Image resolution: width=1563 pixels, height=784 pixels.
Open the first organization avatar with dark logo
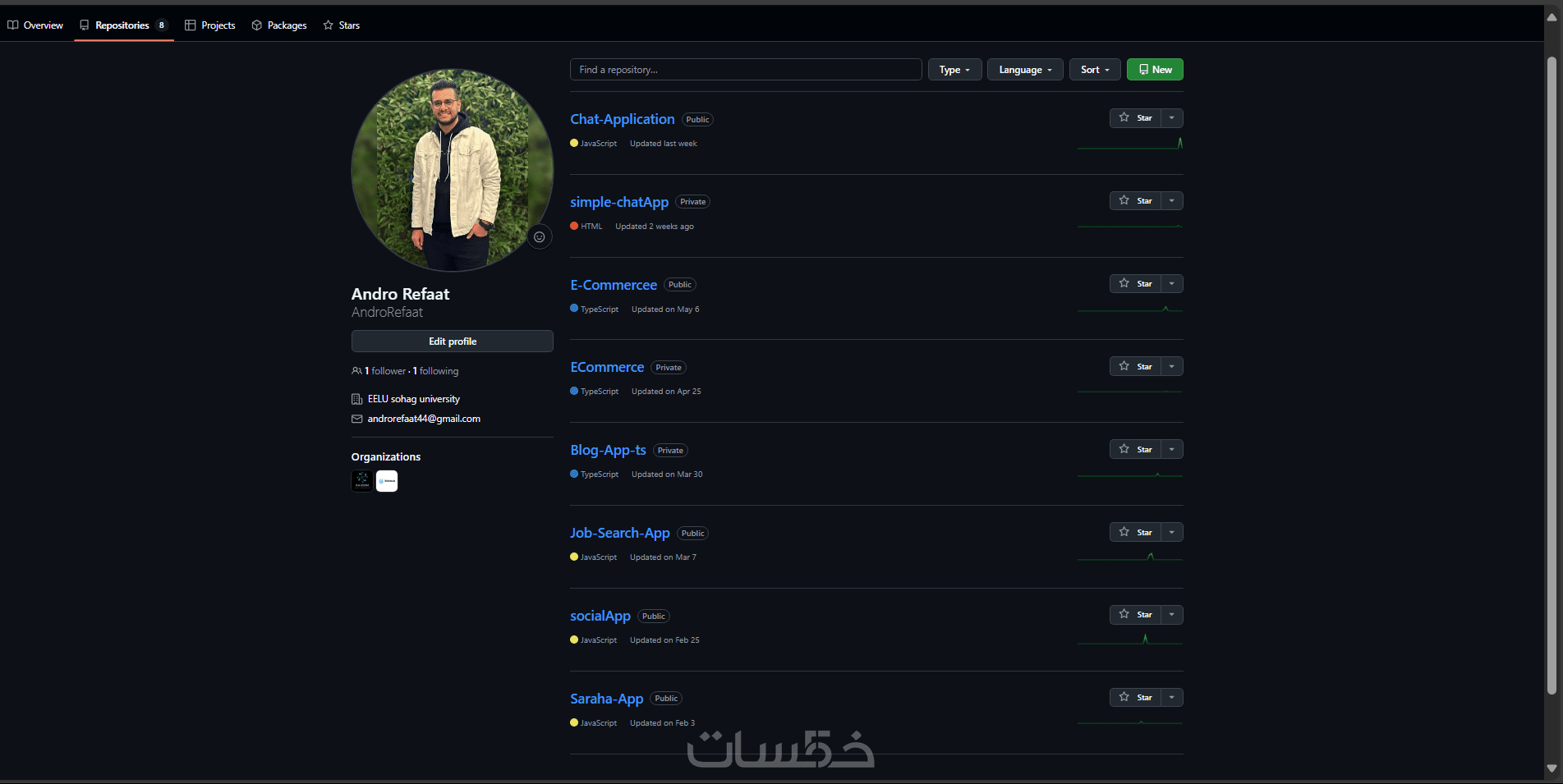click(362, 481)
